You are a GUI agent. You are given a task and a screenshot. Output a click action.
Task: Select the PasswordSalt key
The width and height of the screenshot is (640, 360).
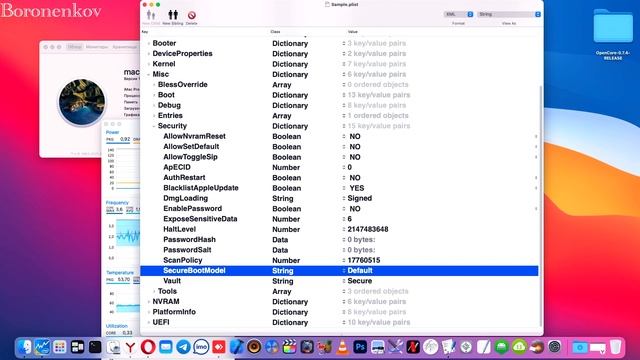pyautogui.click(x=187, y=250)
